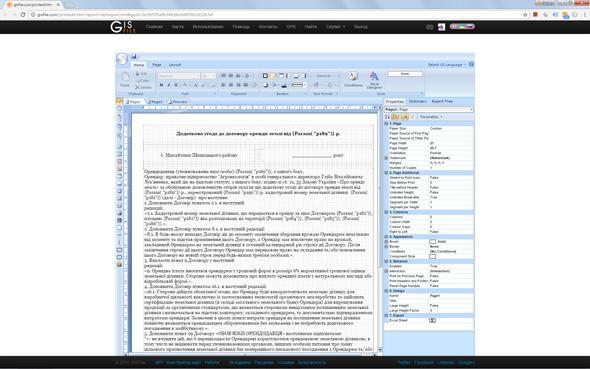Open the Preview tab of the report
The height and width of the screenshot is (369, 590).
click(x=178, y=102)
